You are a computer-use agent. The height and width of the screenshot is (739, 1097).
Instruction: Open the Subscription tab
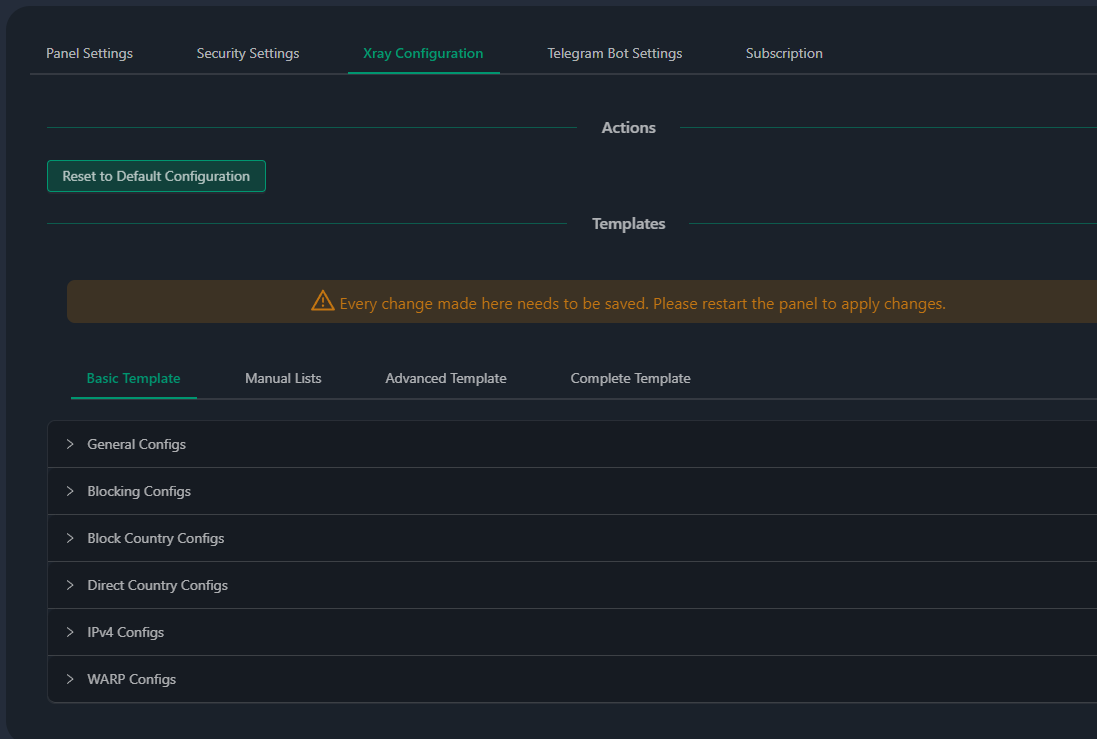pyautogui.click(x=784, y=53)
